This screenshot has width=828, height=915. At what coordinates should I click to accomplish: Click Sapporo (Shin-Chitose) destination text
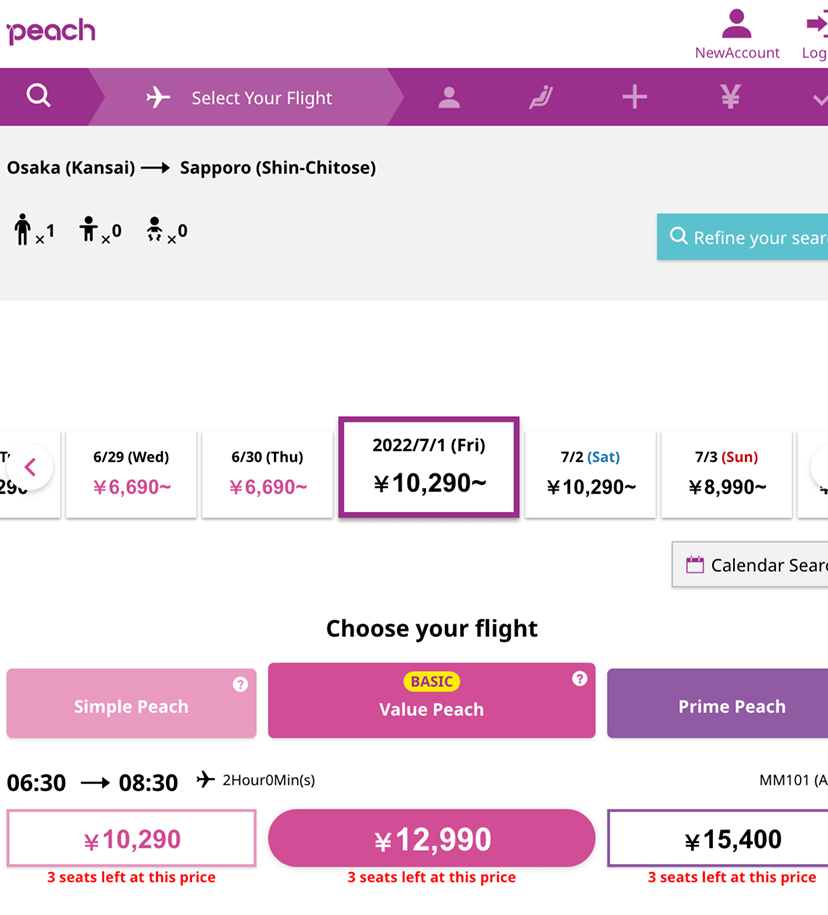pyautogui.click(x=278, y=168)
